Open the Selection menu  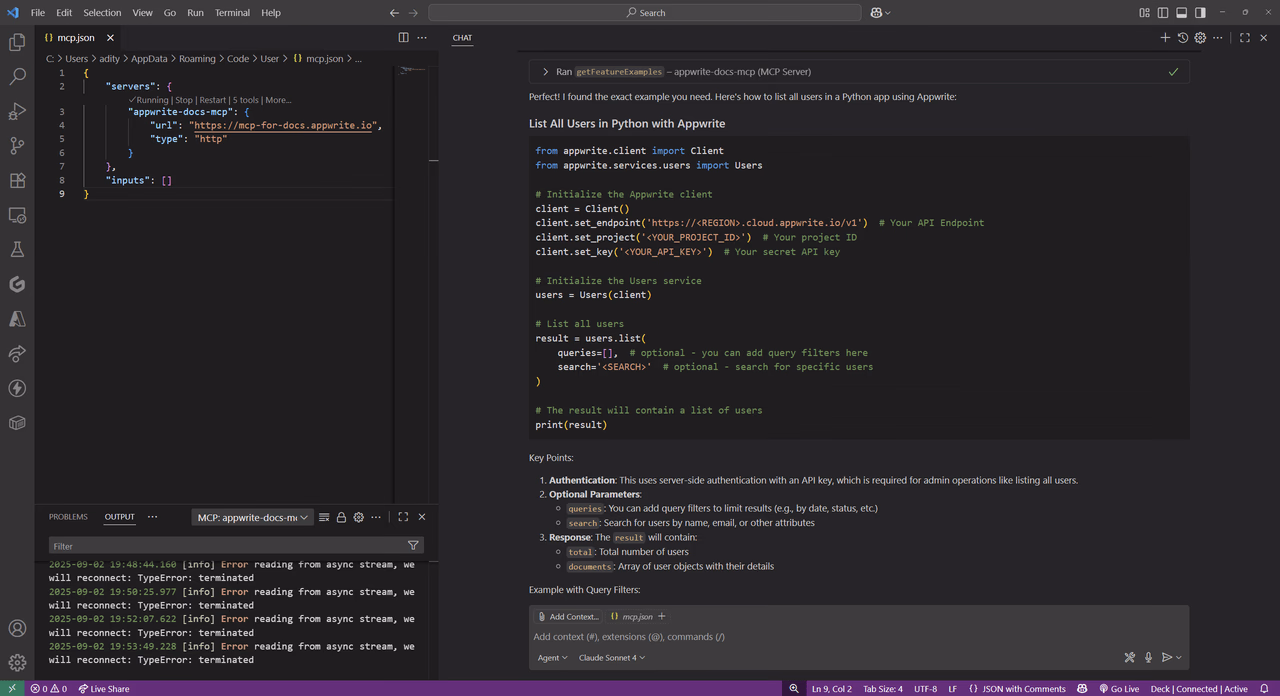tap(102, 13)
